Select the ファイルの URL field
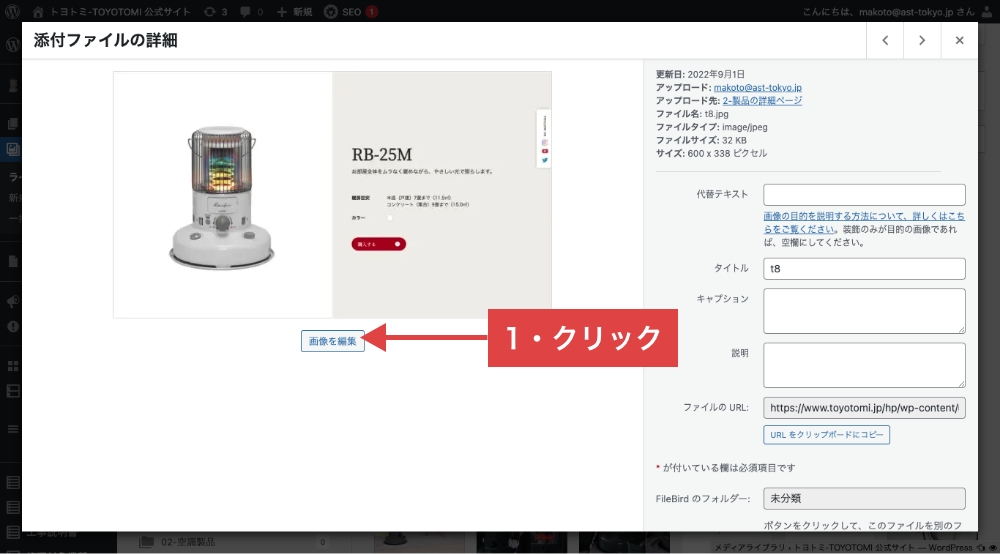 (864, 408)
